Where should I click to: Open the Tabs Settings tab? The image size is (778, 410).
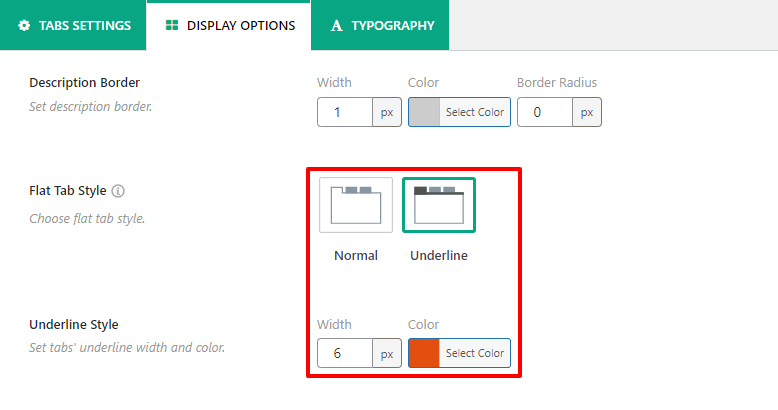(x=74, y=25)
